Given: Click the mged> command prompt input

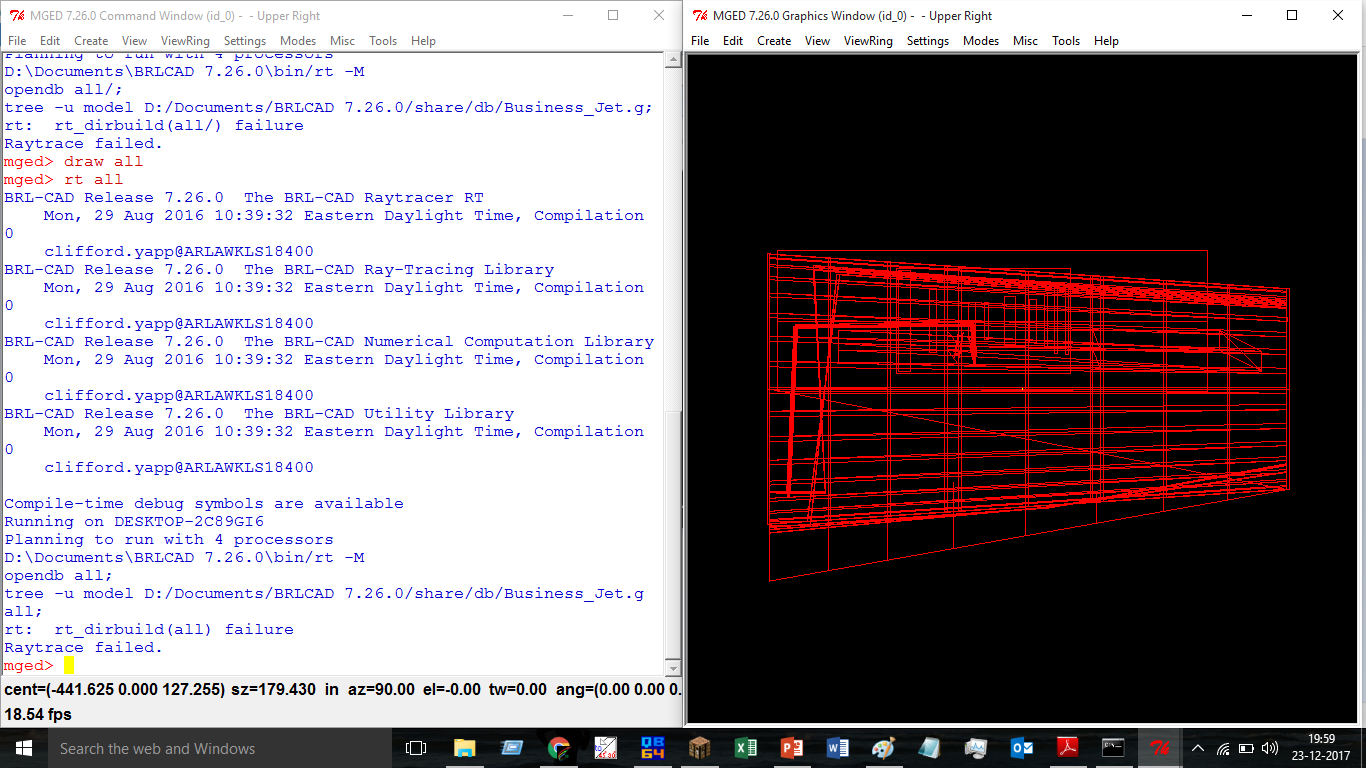Looking at the screenshot, I should click(68, 666).
